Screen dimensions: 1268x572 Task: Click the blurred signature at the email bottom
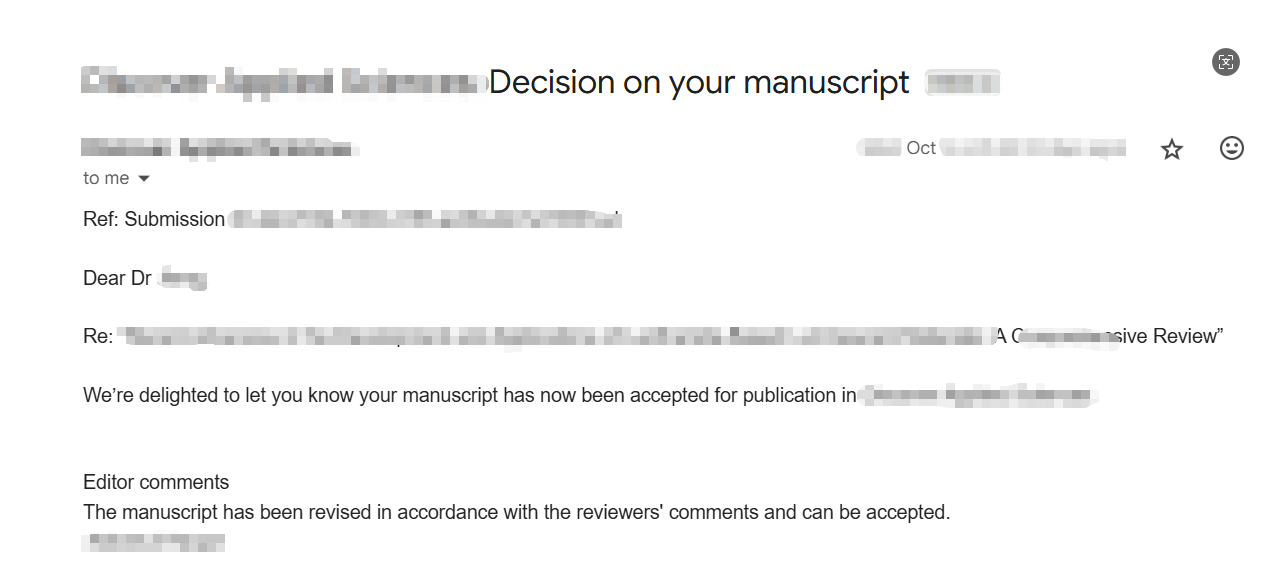pos(154,542)
